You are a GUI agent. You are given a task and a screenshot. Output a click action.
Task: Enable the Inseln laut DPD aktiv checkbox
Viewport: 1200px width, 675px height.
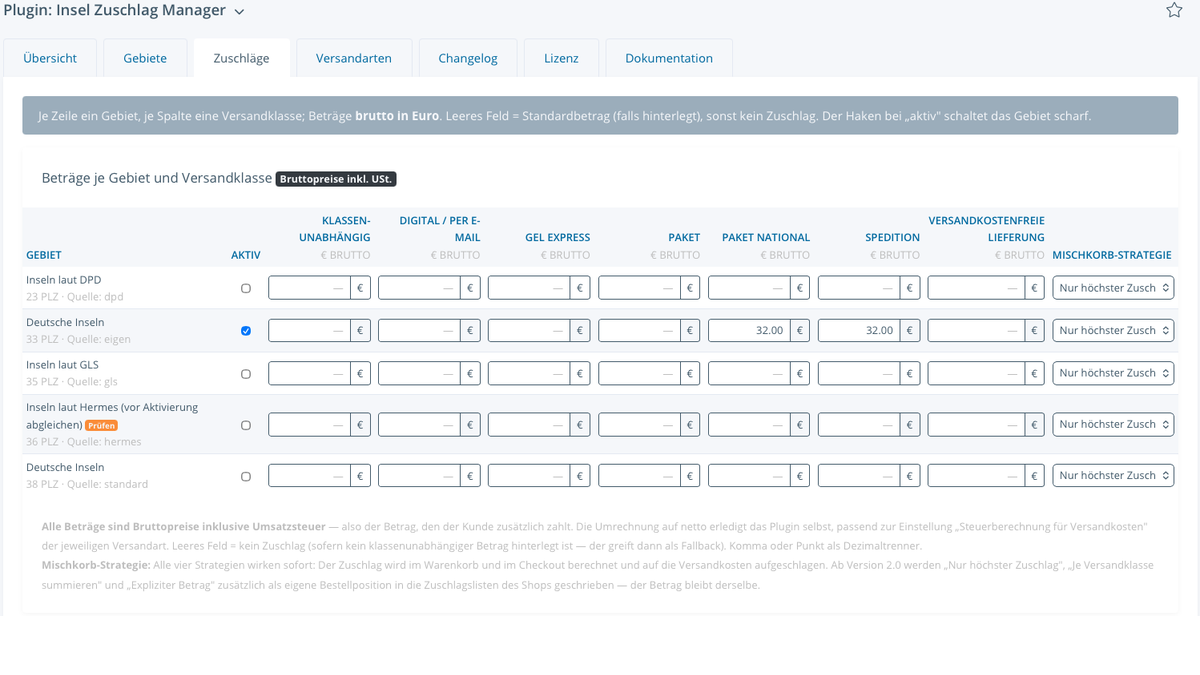(246, 288)
